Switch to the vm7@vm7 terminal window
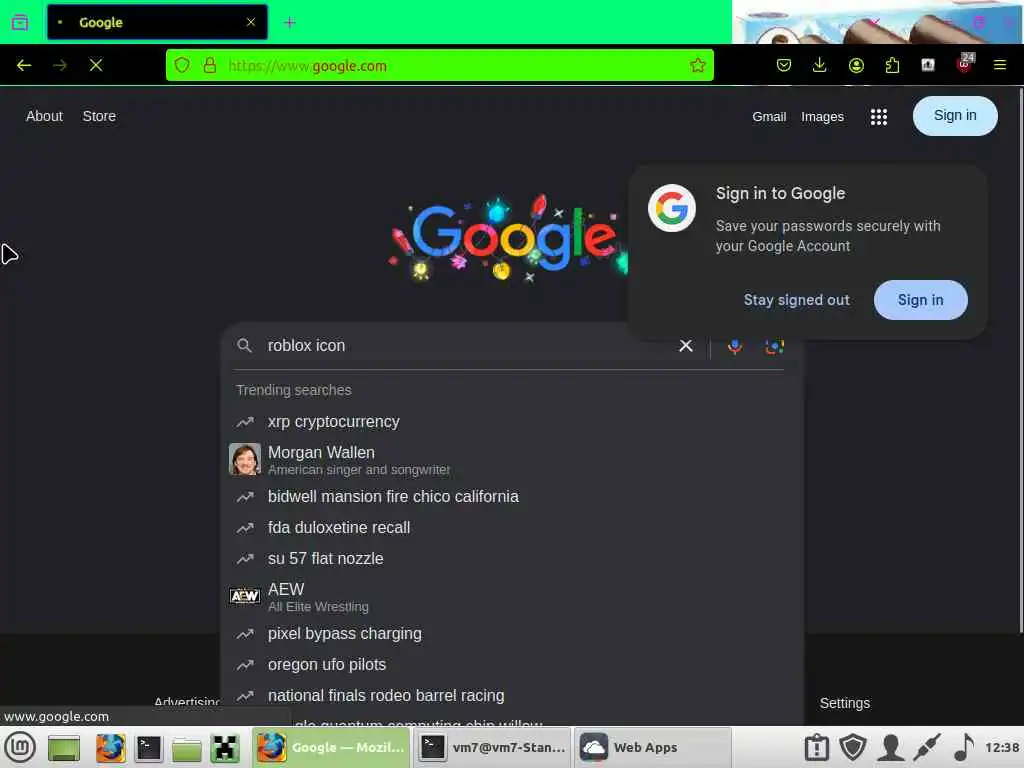 tap(493, 748)
